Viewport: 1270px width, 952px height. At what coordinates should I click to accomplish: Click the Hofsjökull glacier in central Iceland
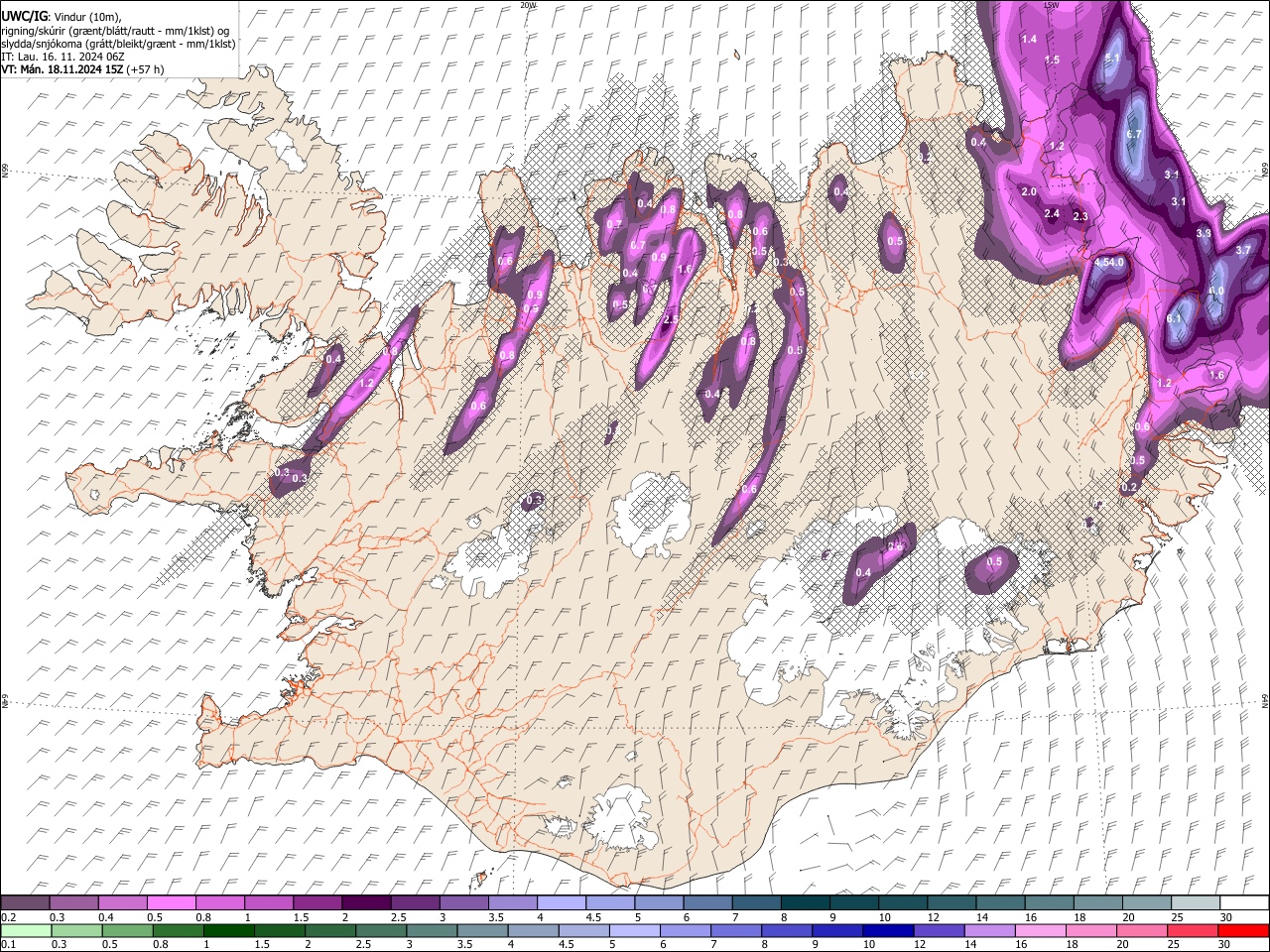(652, 514)
